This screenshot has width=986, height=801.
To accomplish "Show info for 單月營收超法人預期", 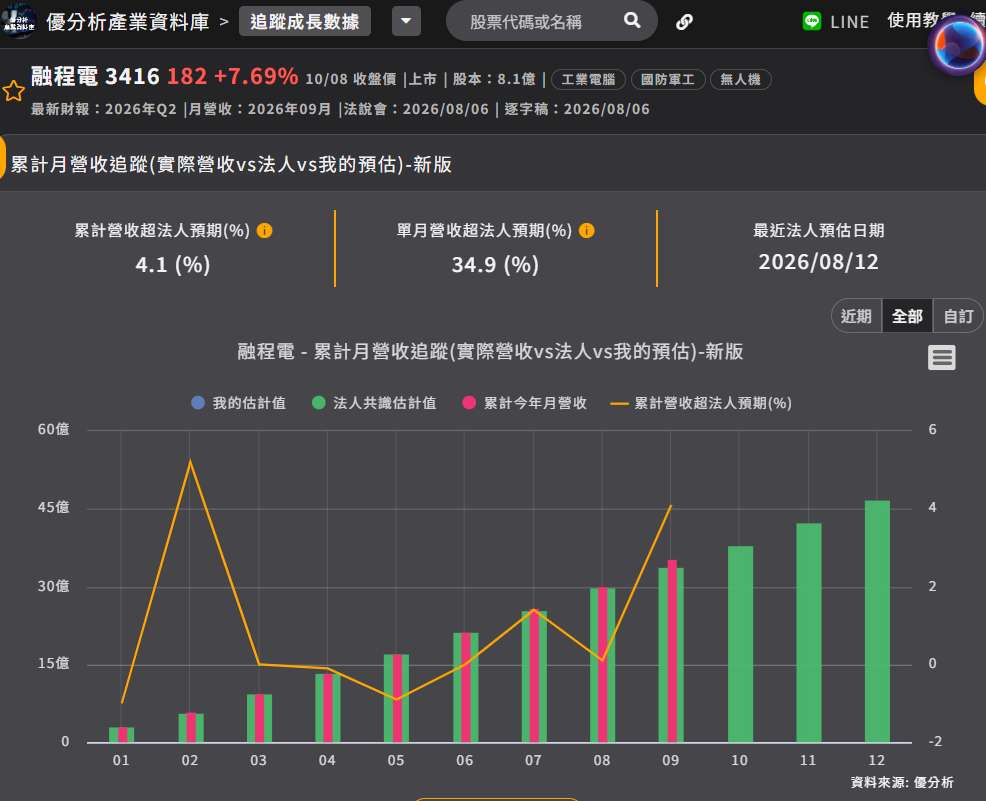I will (587, 231).
